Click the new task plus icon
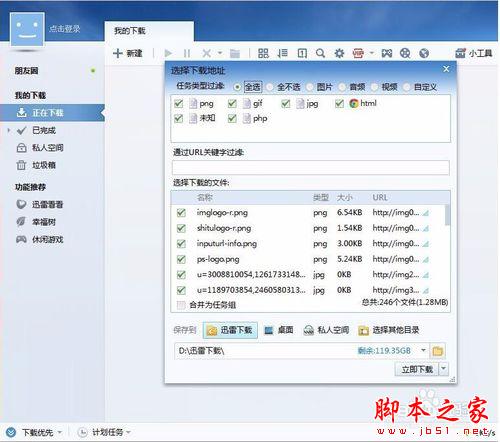 pyautogui.click(x=118, y=53)
